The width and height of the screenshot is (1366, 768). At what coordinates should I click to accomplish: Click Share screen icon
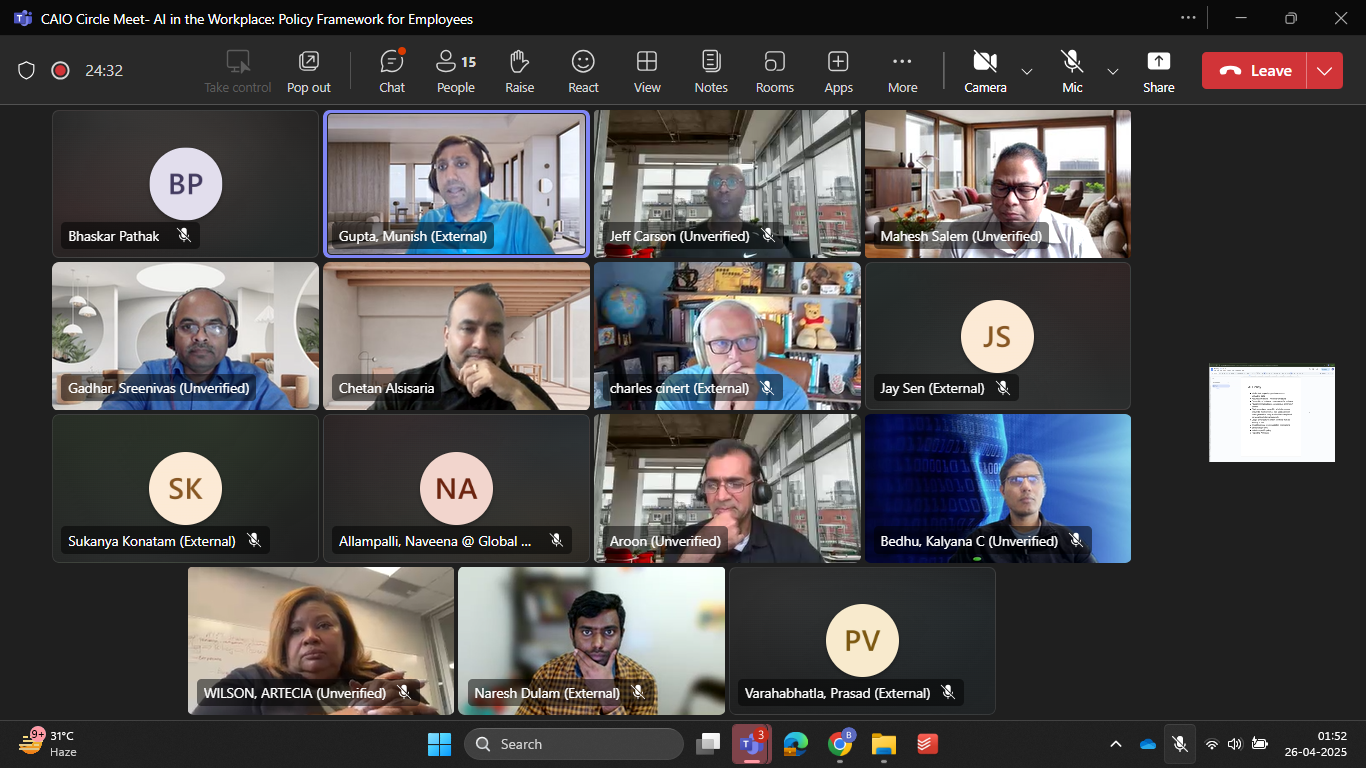[x=1158, y=71]
